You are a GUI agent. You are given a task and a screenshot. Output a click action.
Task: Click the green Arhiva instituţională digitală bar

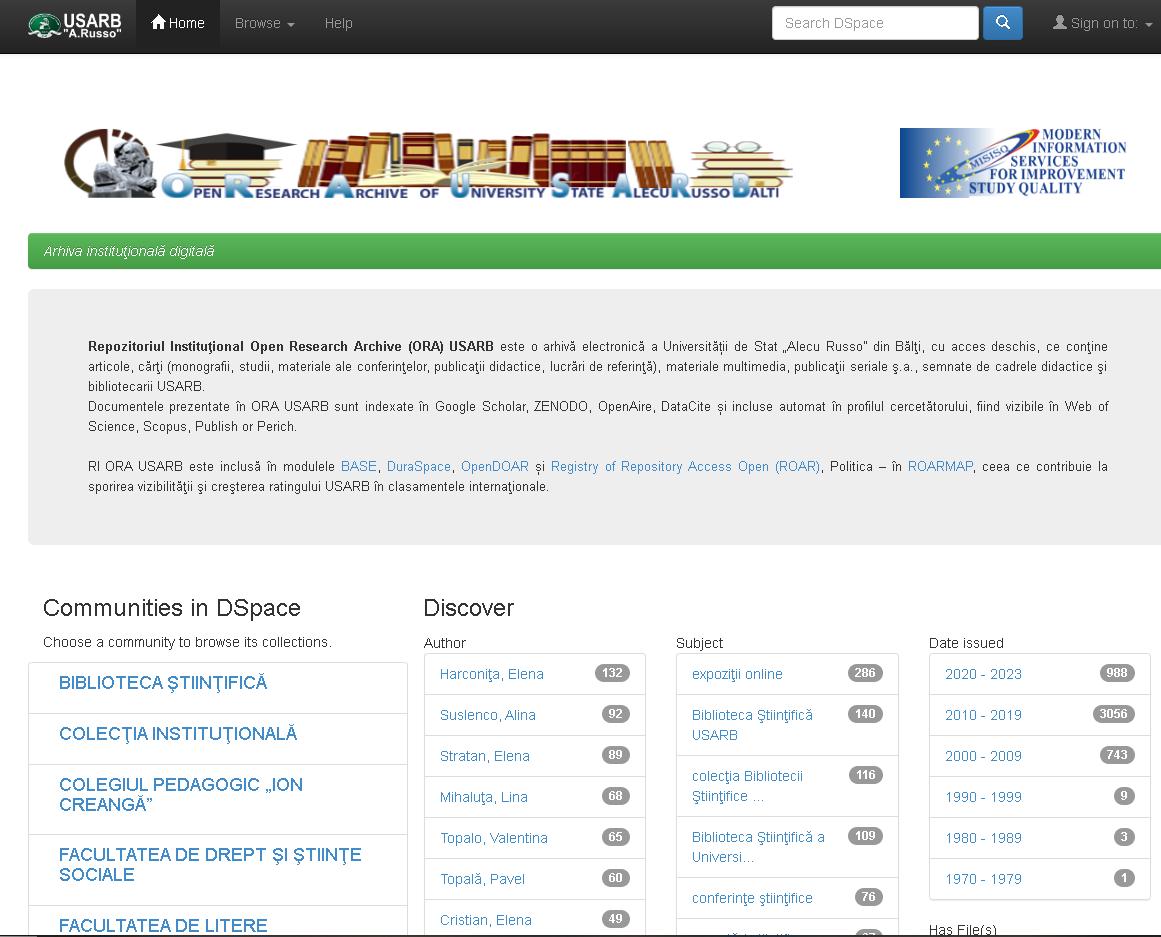pos(595,251)
